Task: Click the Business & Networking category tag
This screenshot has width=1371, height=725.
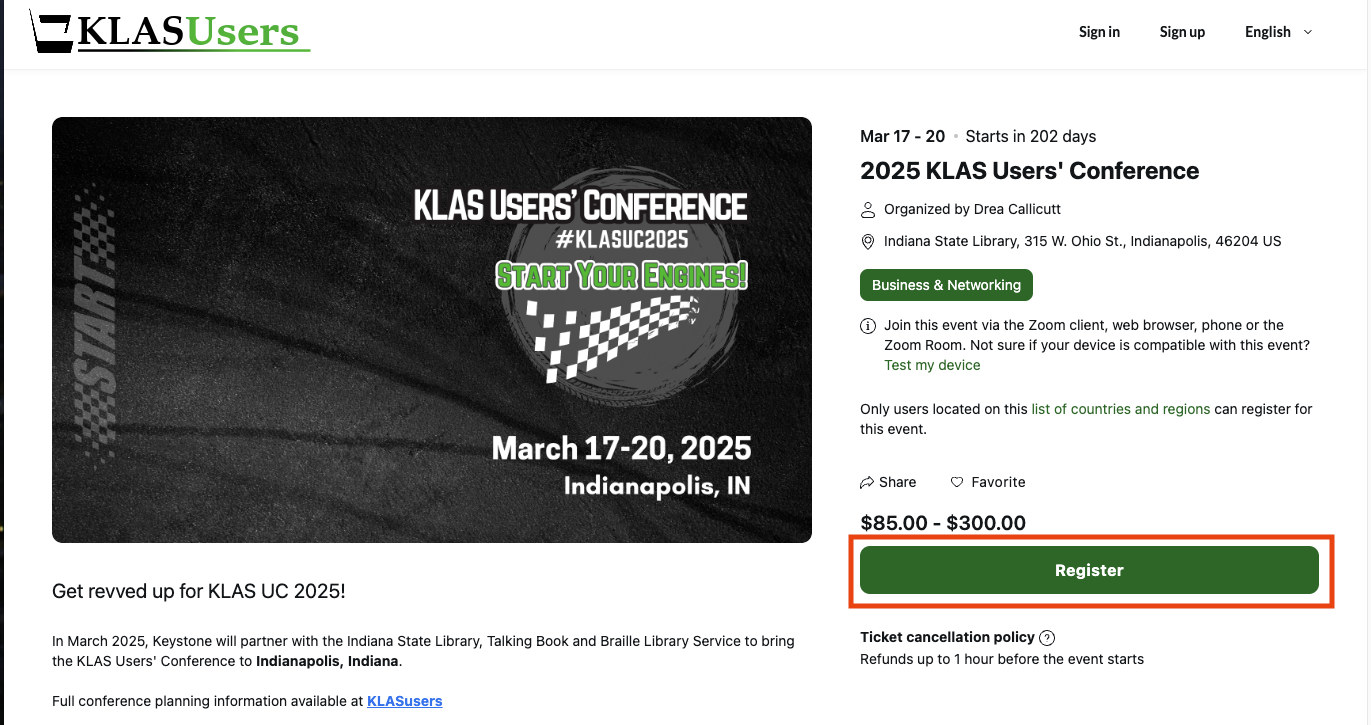Action: (x=946, y=285)
